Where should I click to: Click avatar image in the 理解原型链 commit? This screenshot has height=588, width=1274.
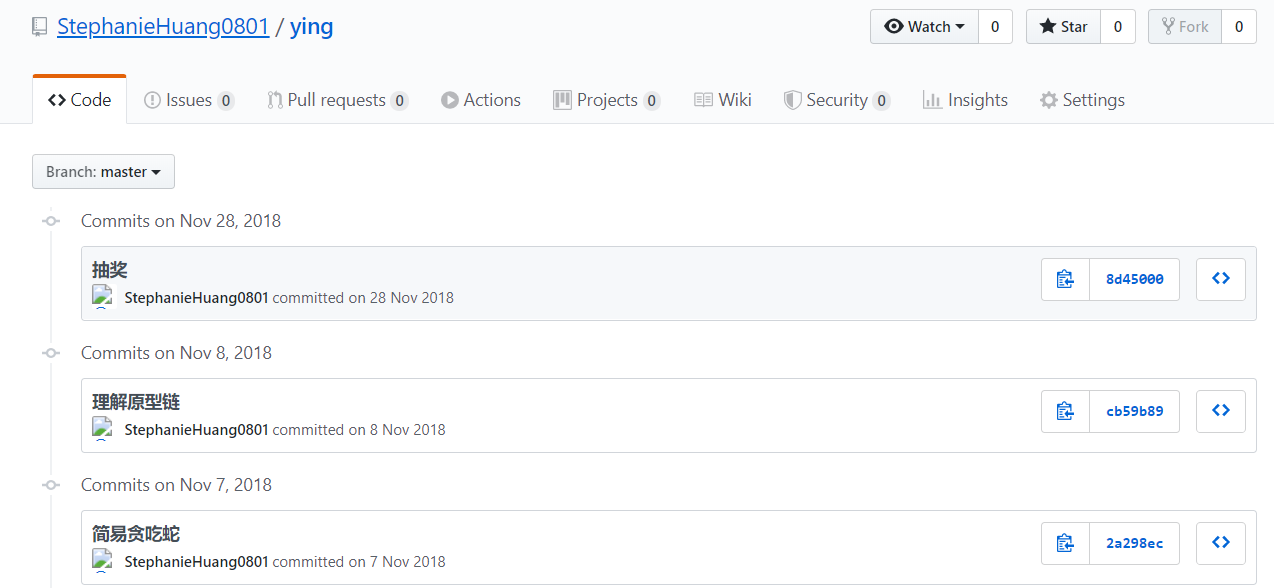click(x=104, y=428)
